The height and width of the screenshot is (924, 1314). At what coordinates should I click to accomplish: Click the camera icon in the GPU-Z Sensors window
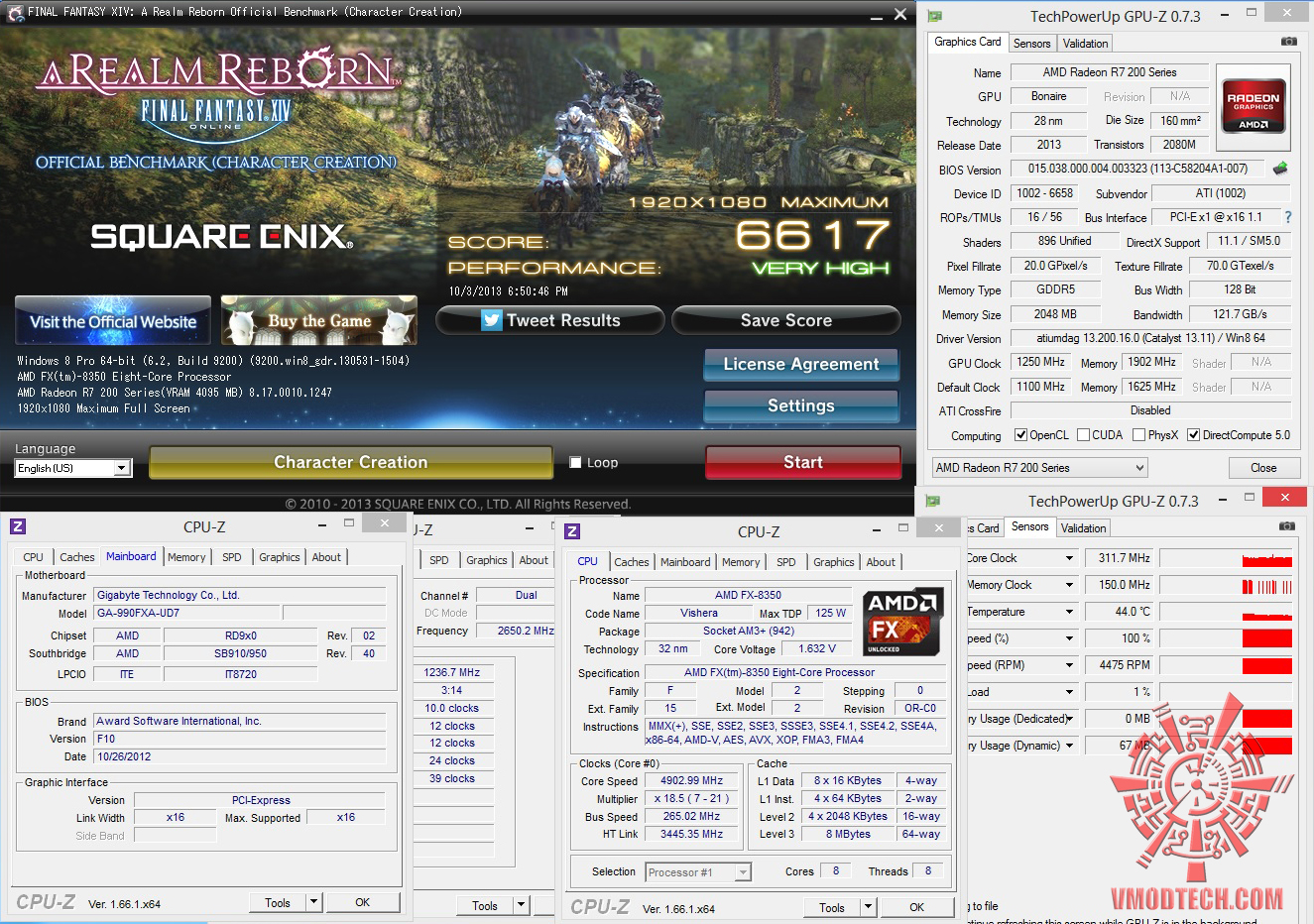pyautogui.click(x=1286, y=526)
